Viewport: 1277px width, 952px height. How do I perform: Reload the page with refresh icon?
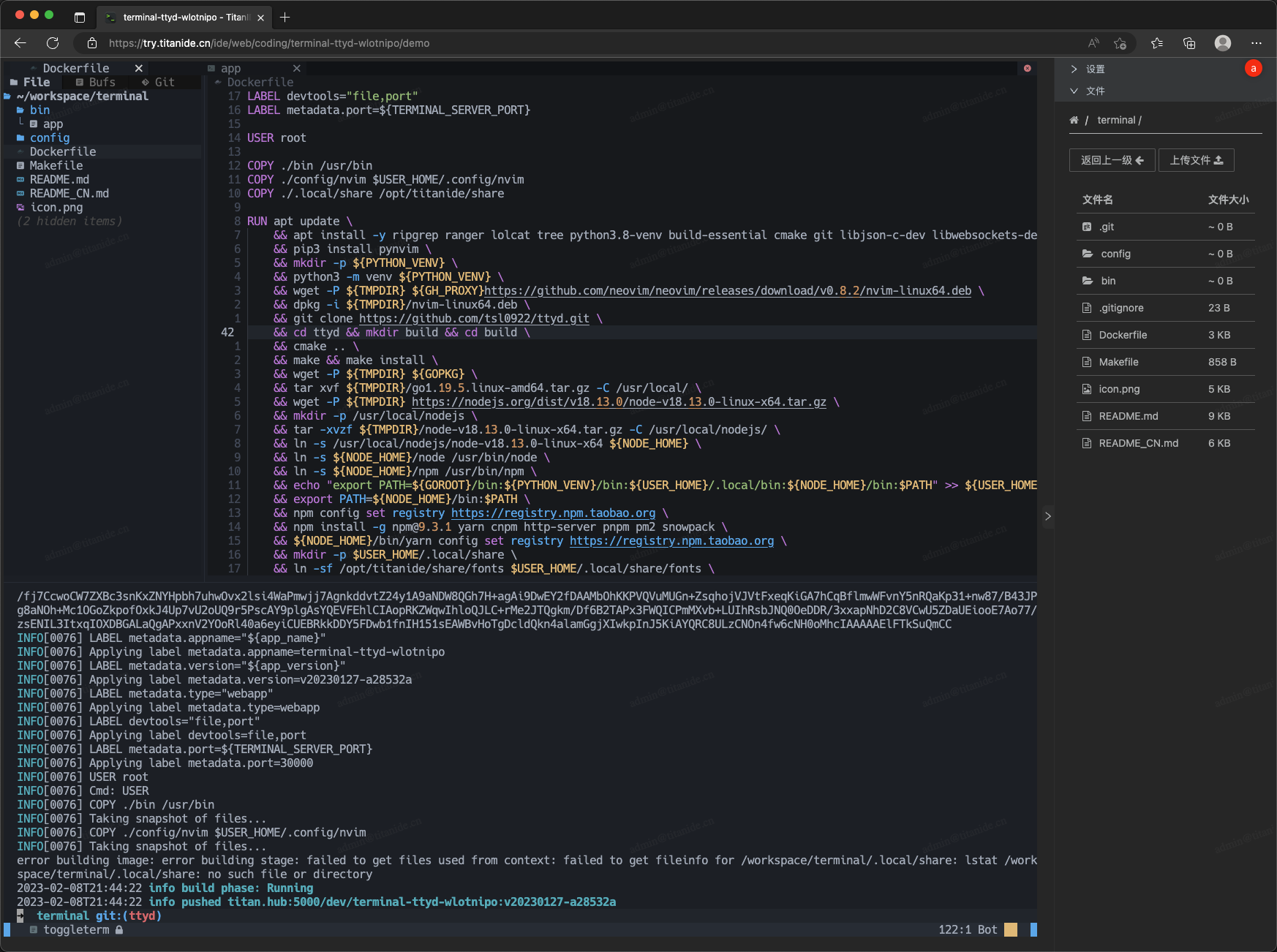(x=53, y=43)
